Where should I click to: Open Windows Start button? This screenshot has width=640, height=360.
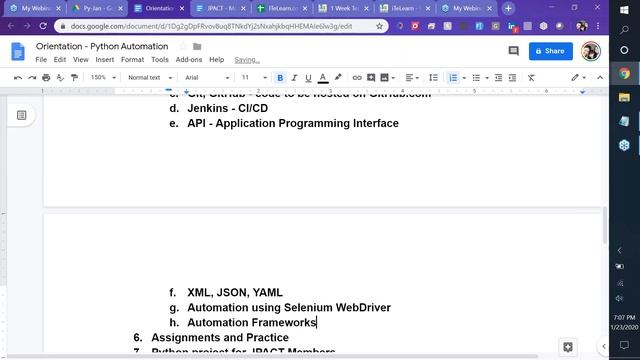[624, 10]
